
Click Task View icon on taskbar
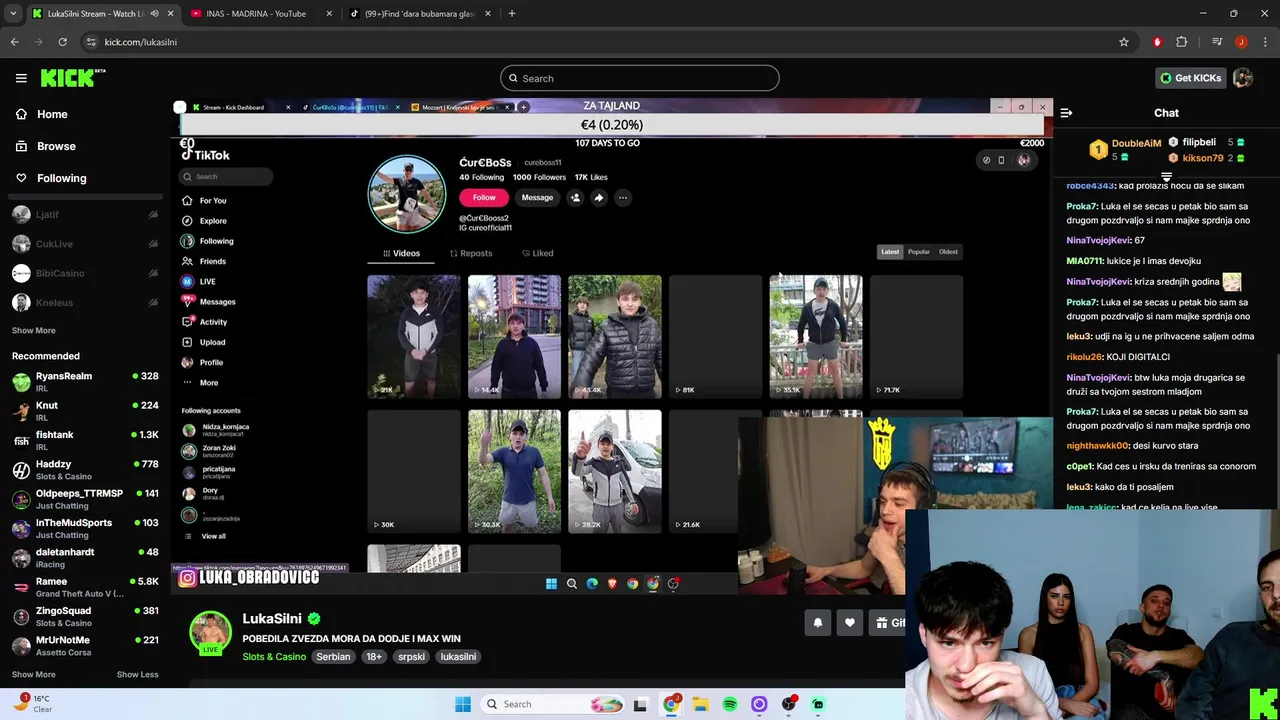640,704
